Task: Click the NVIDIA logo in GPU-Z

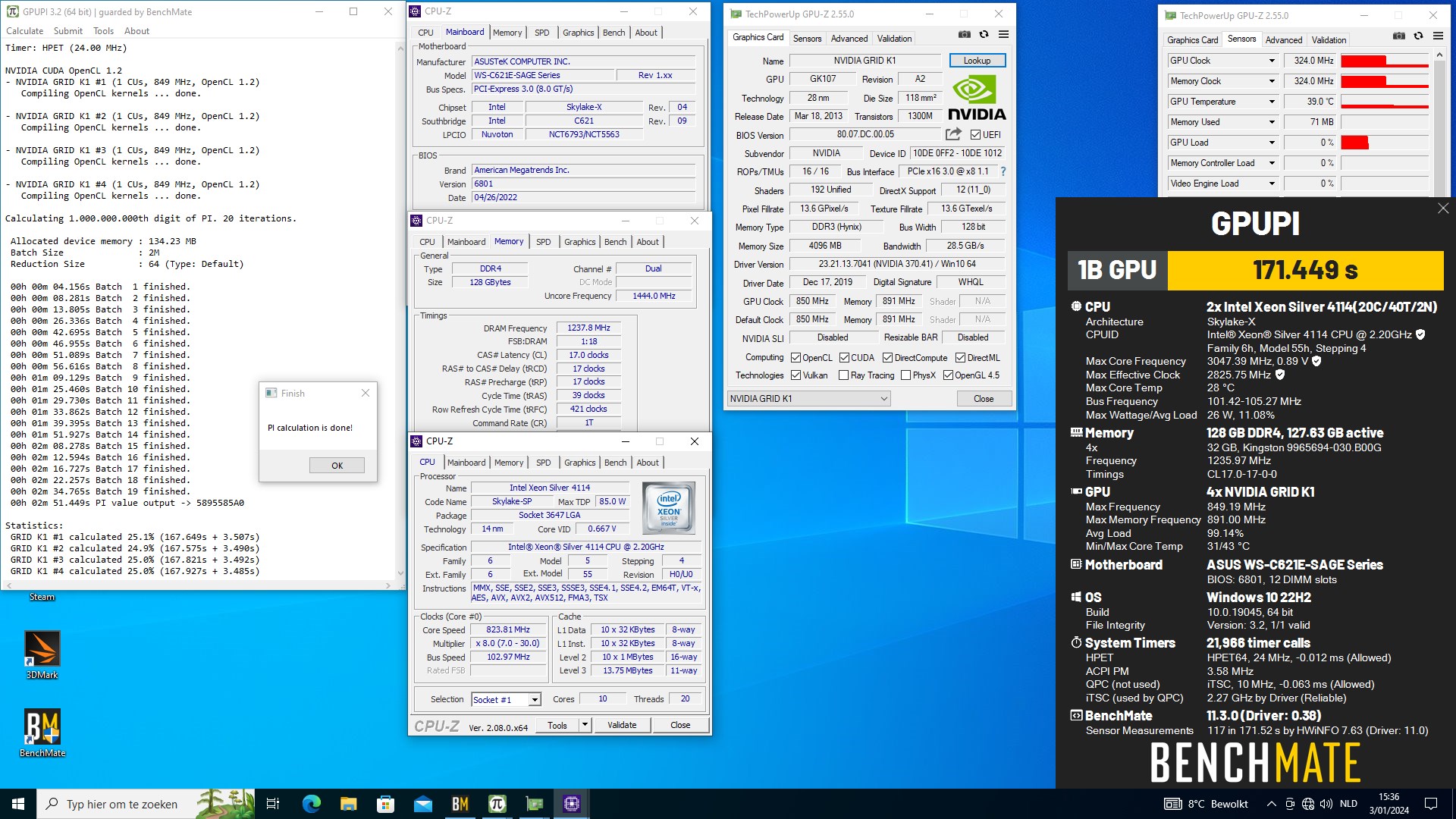Action: coord(977,97)
